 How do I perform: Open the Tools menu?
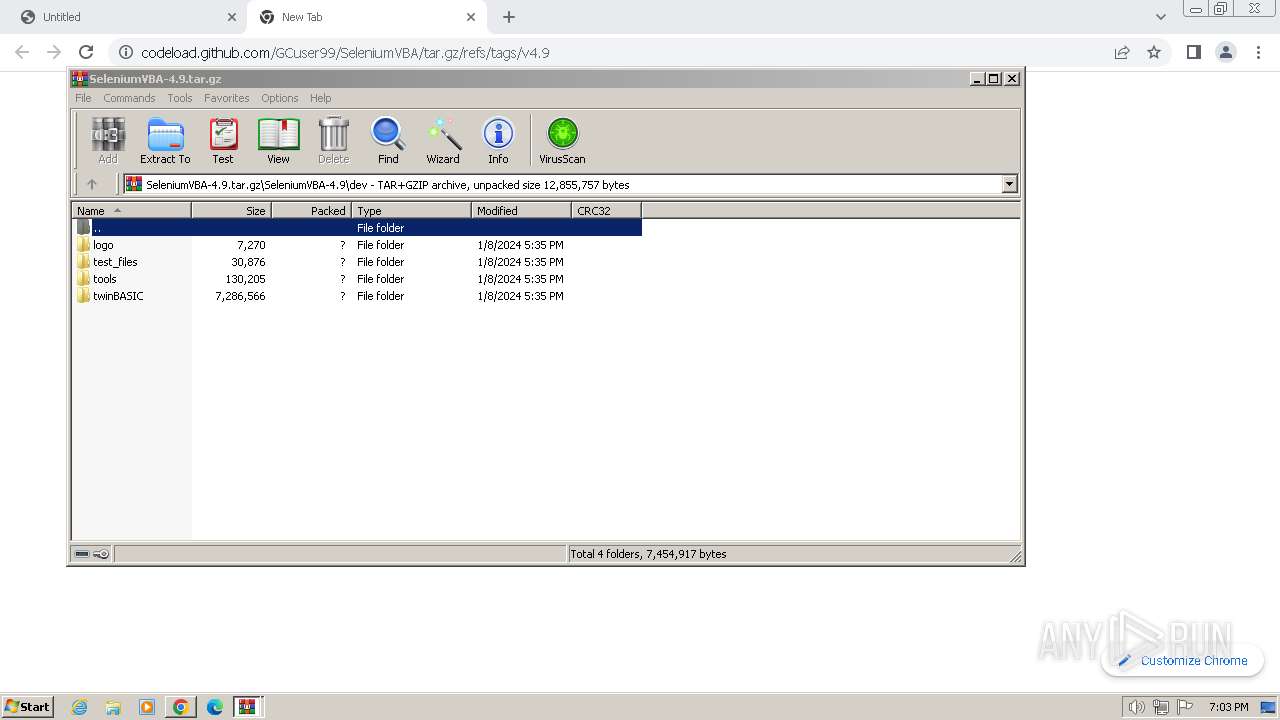coord(180,98)
